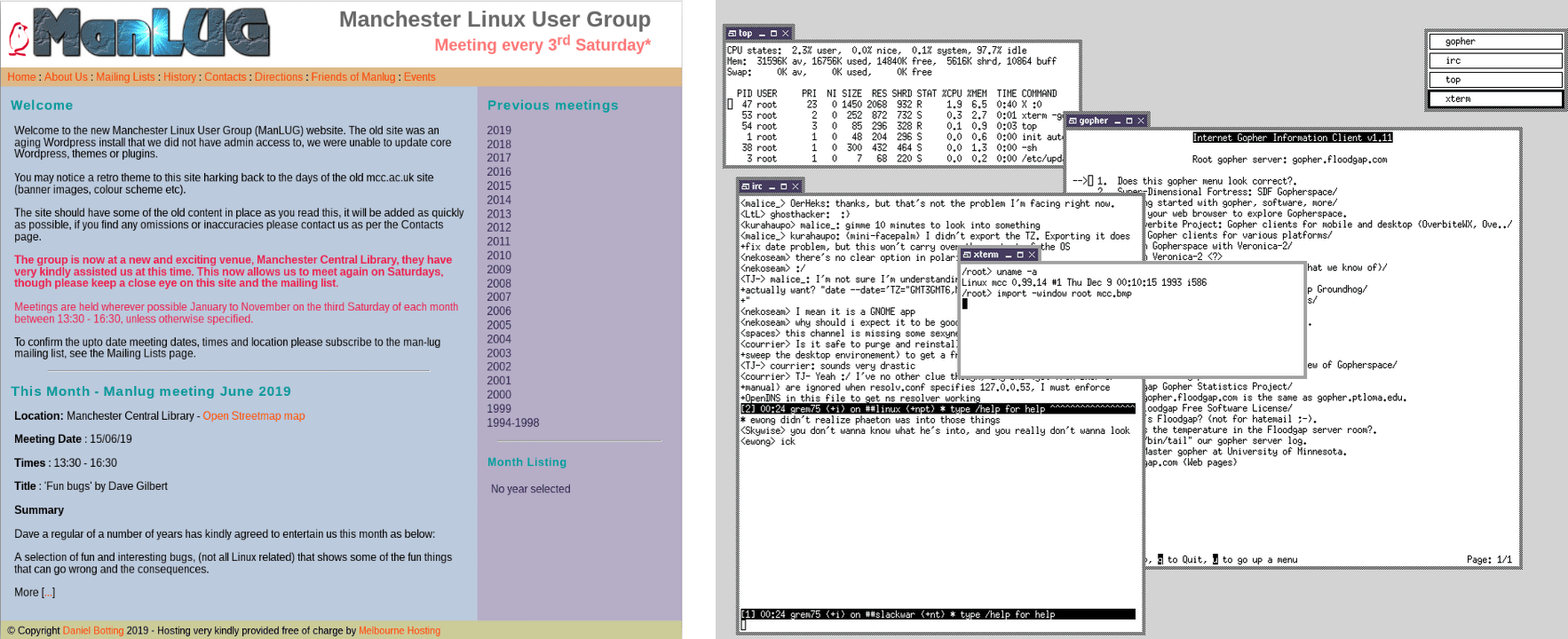
Task: Minimize the xterm window
Action: [x=1009, y=255]
